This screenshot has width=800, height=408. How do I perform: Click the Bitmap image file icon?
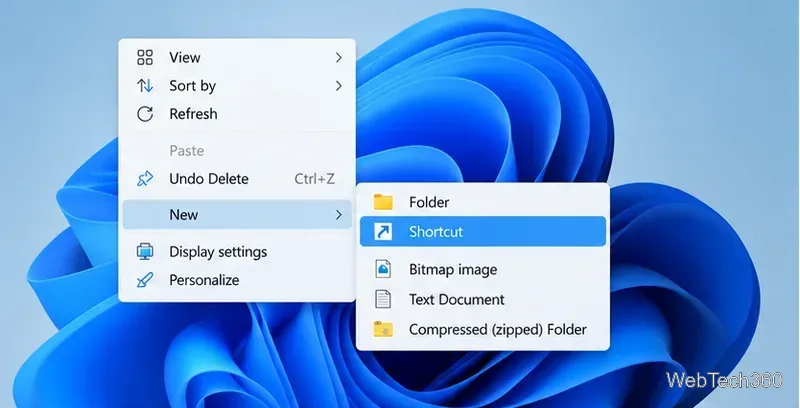(383, 269)
